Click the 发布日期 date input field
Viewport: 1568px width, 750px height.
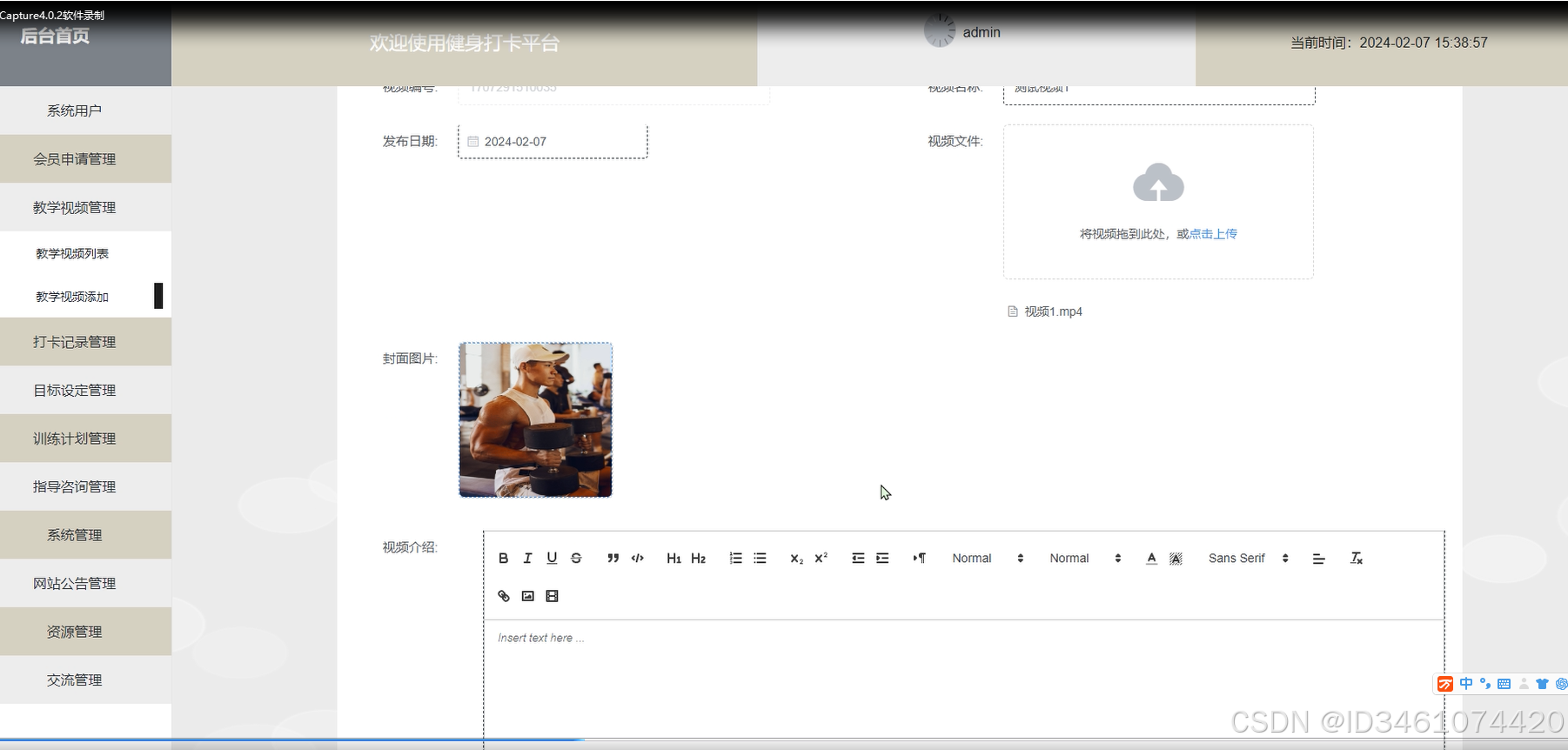pyautogui.click(x=553, y=142)
